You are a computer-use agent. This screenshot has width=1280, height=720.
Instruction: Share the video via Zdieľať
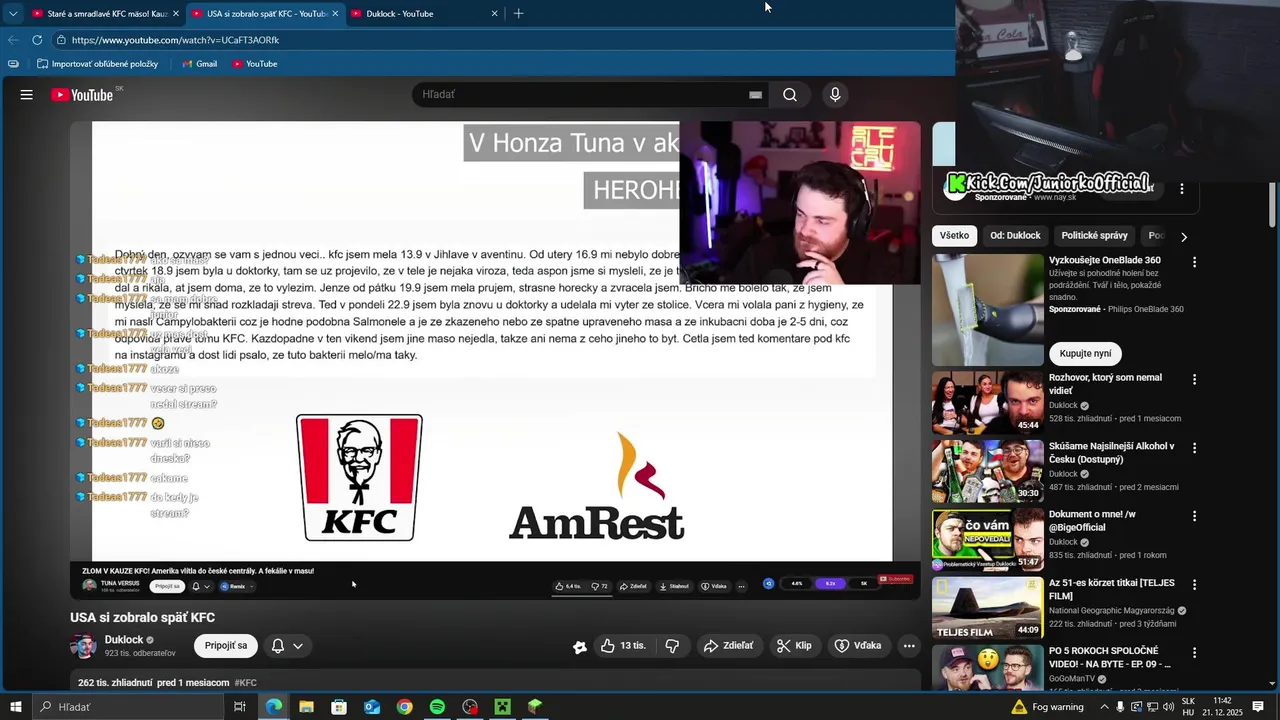tap(728, 646)
